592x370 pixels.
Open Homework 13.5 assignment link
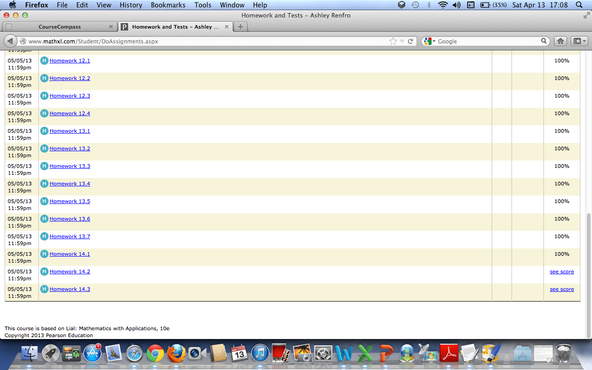tap(70, 201)
